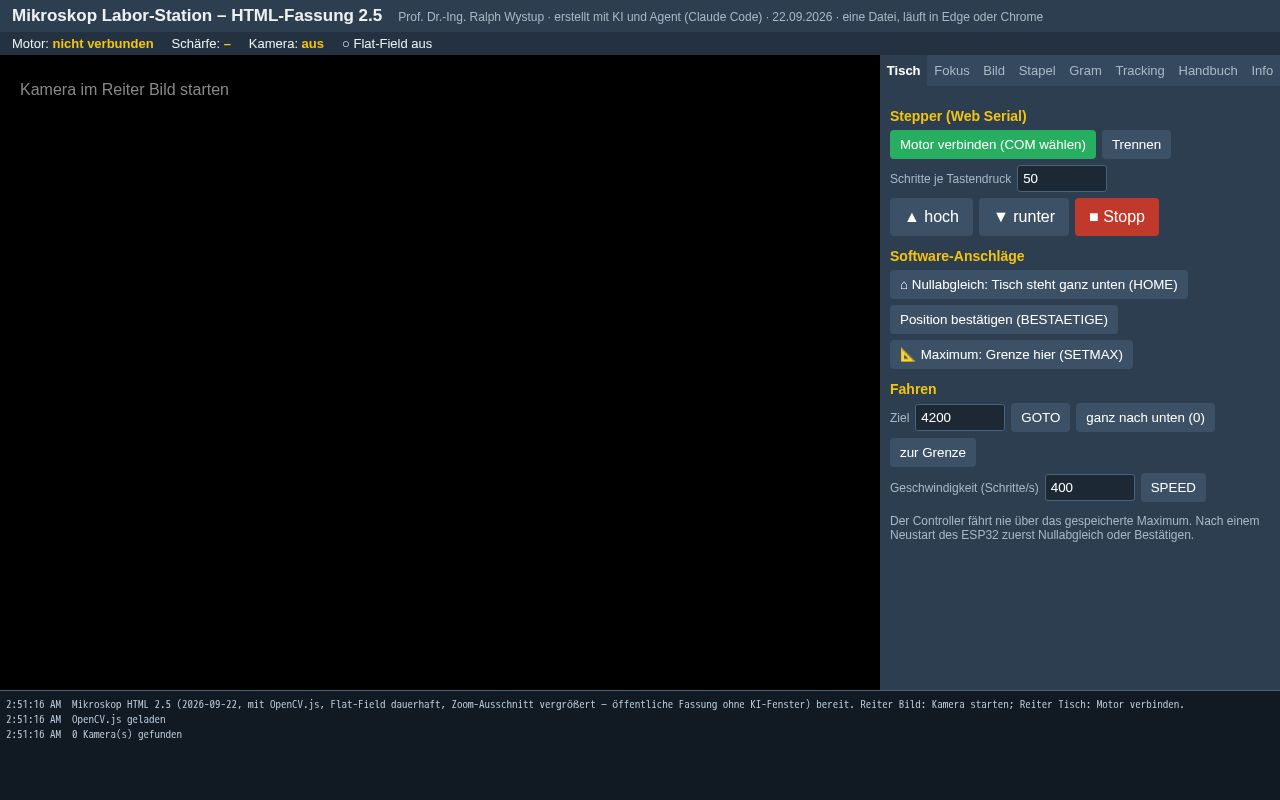This screenshot has width=1280, height=800.
Task: Click the Kamera 'aus' status
Action: point(312,43)
